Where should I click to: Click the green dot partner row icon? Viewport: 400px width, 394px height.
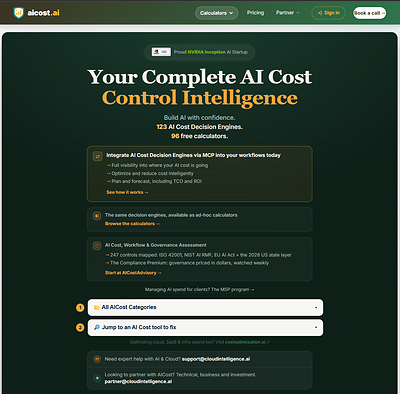[97, 378]
